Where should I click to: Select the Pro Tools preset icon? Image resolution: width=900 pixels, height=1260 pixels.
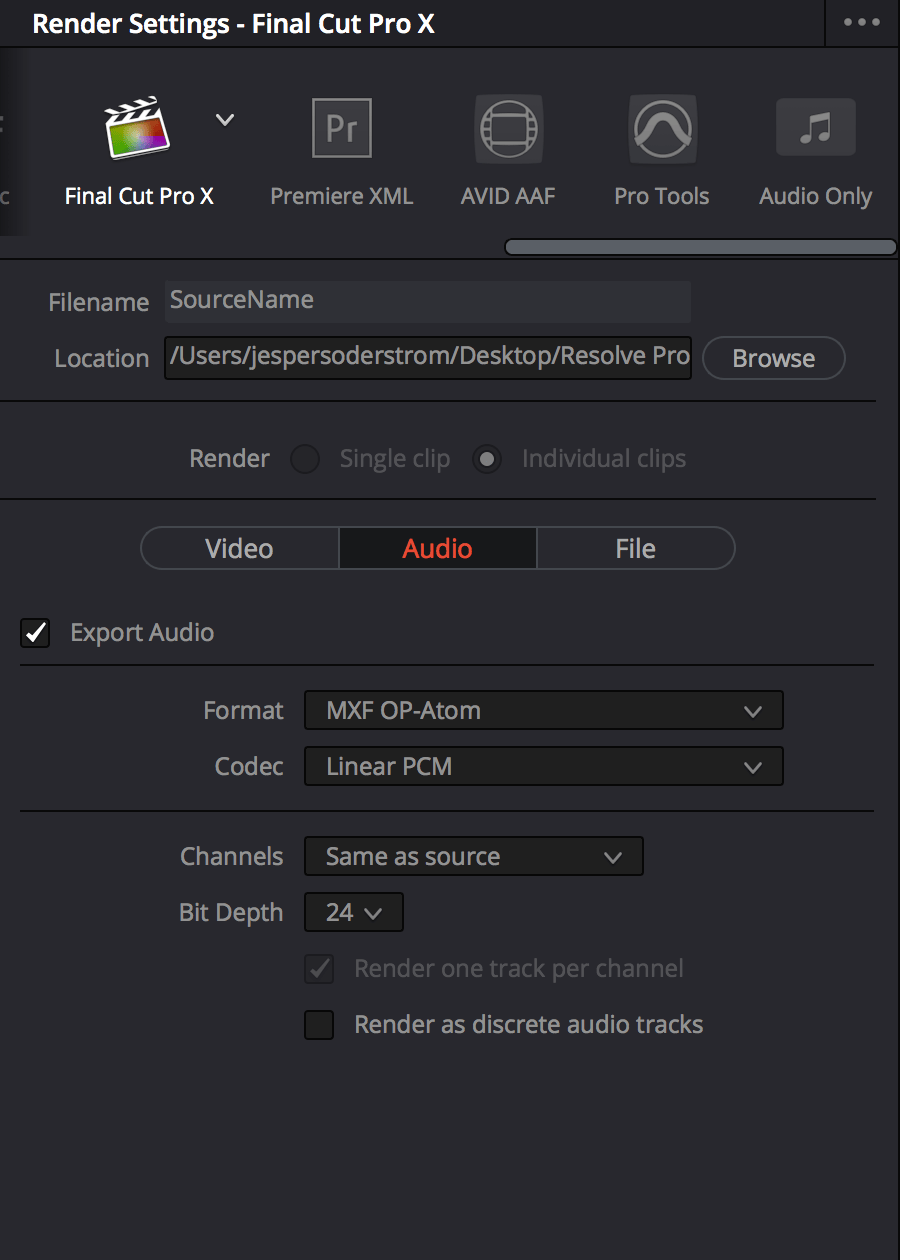click(x=662, y=129)
